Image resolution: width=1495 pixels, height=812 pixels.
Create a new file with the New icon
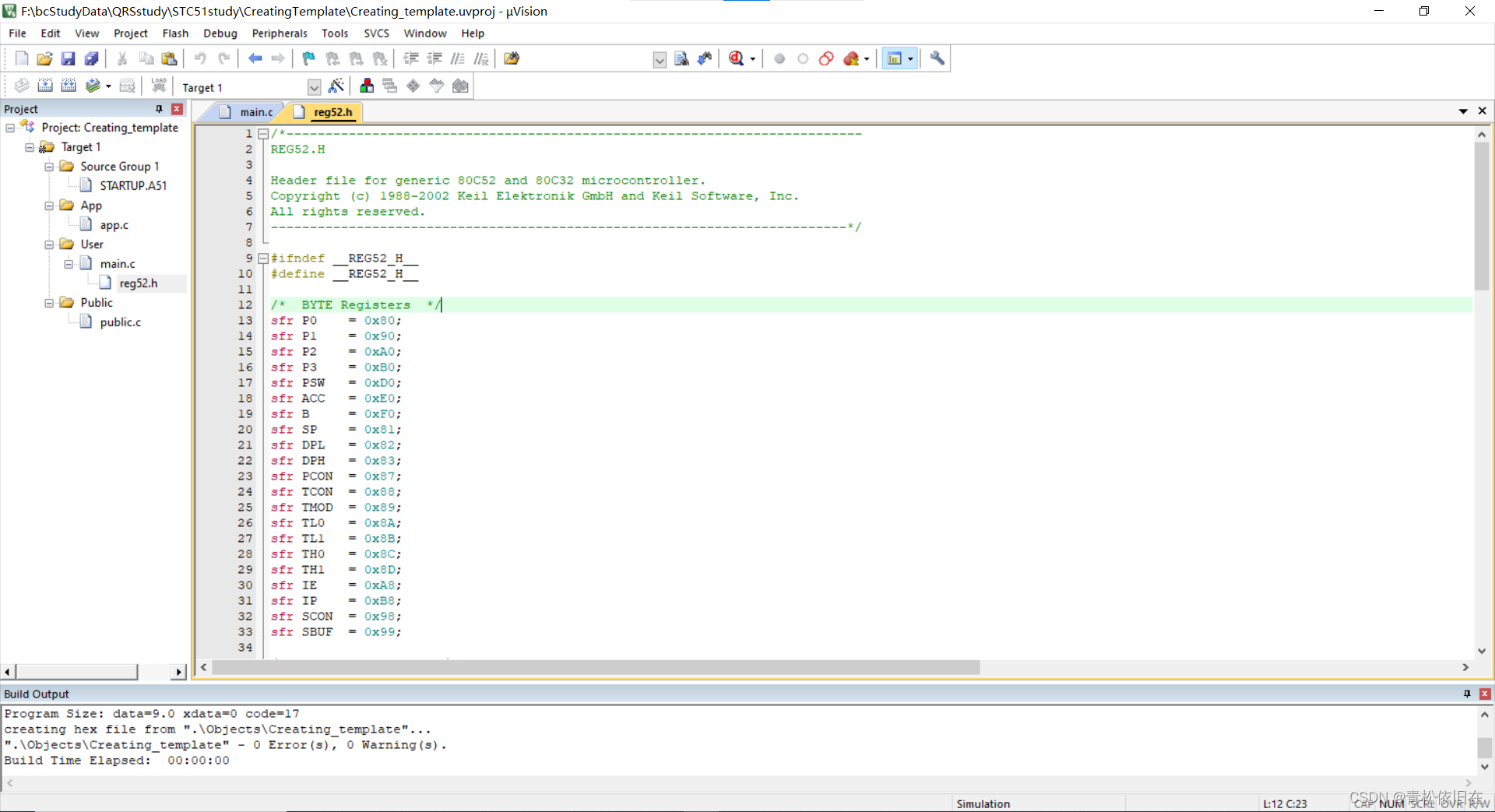(22, 58)
